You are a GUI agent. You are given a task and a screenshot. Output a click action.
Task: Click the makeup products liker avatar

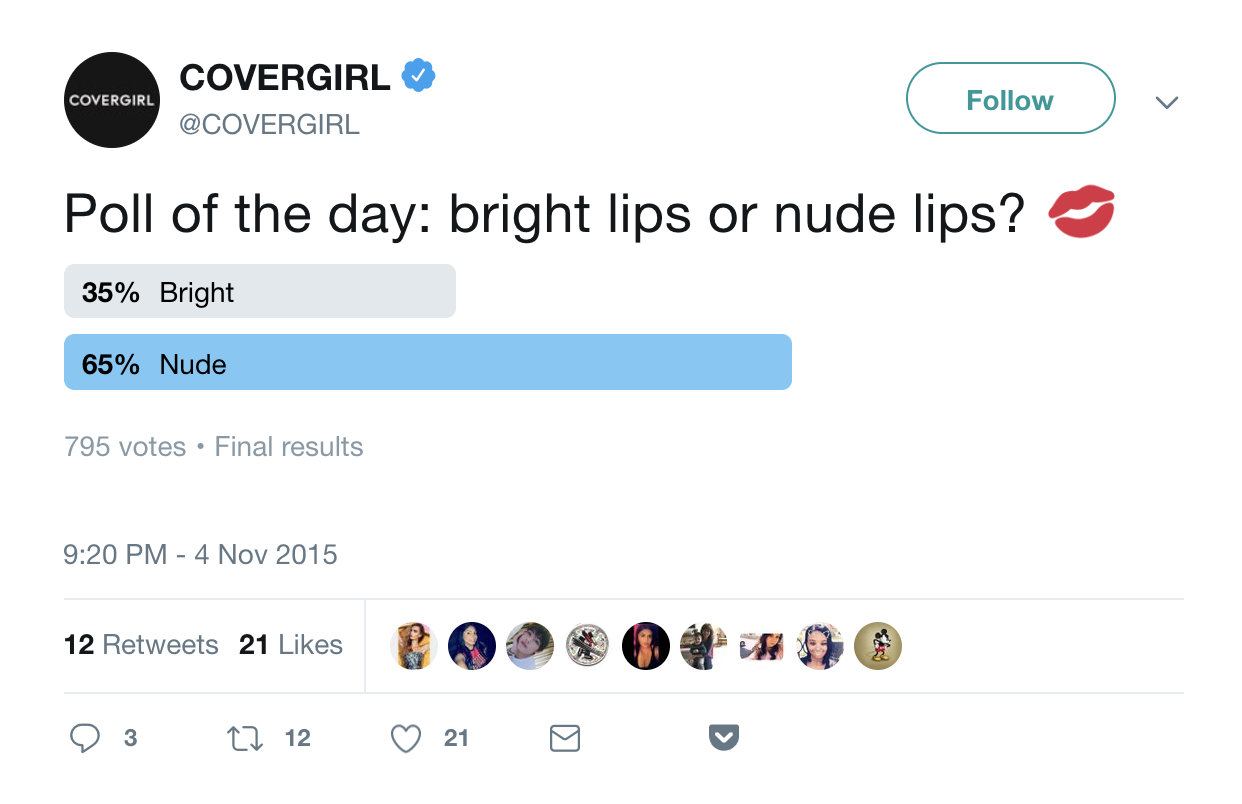[x=587, y=646]
